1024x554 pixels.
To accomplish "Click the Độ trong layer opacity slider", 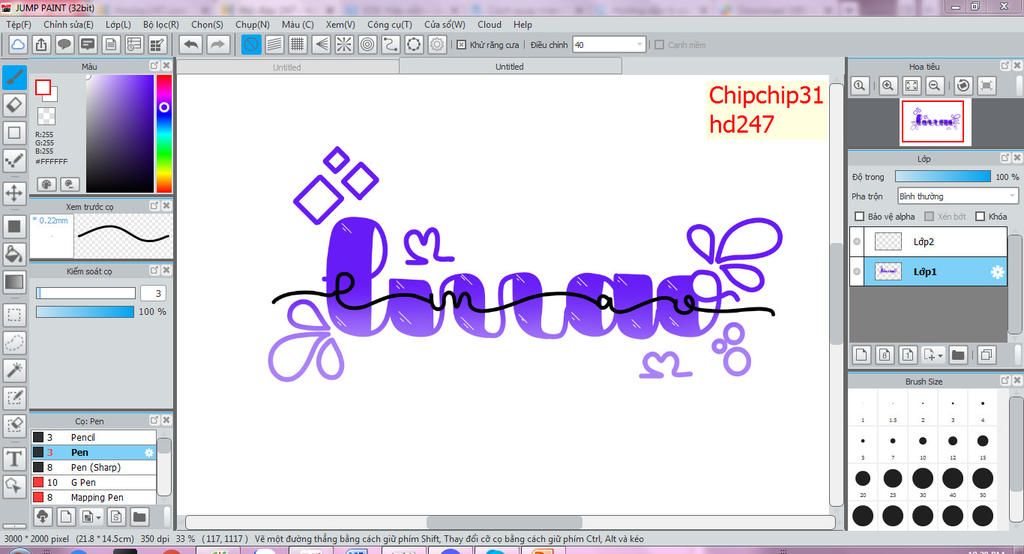I will (x=942, y=176).
